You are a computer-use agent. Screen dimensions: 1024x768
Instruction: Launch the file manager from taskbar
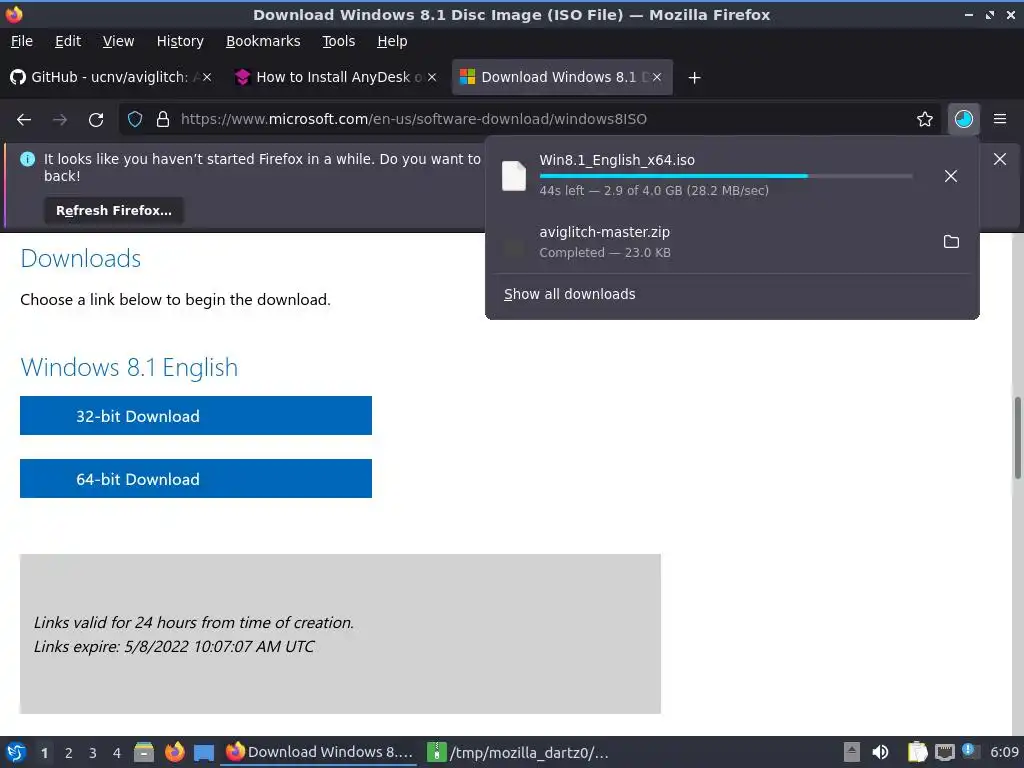tap(144, 752)
